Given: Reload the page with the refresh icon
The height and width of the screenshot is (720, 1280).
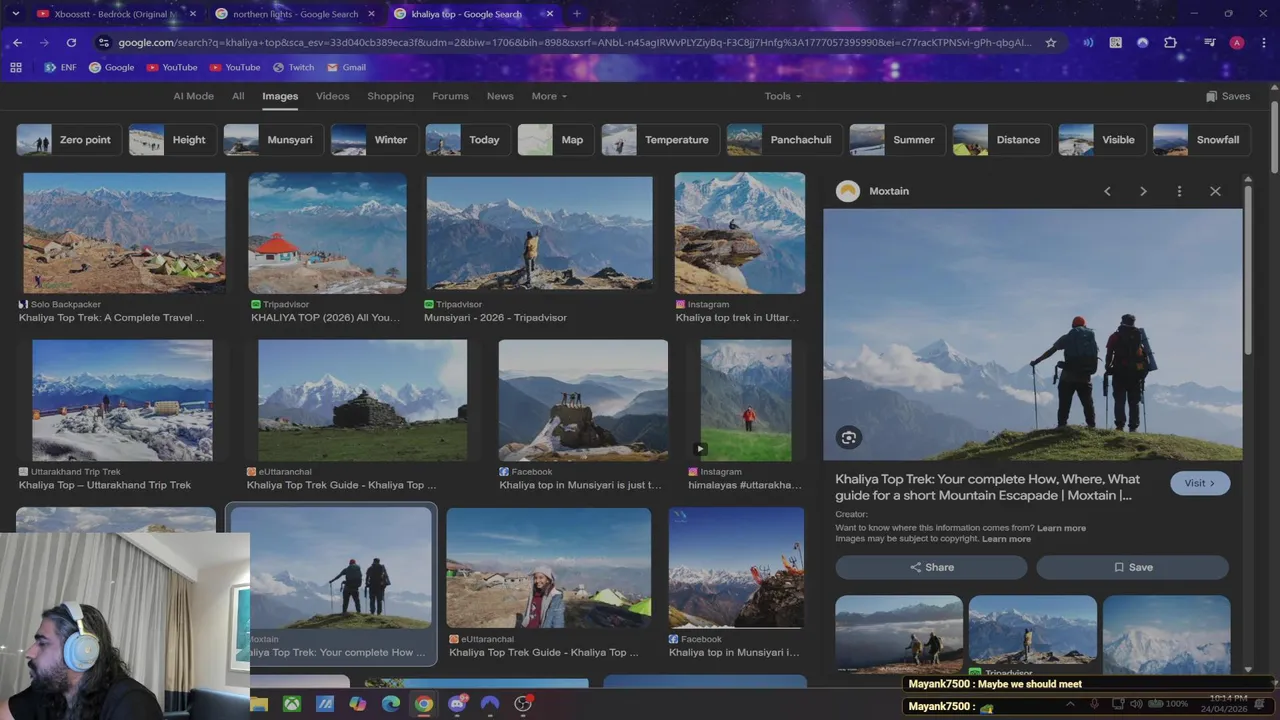Looking at the screenshot, I should (71, 43).
